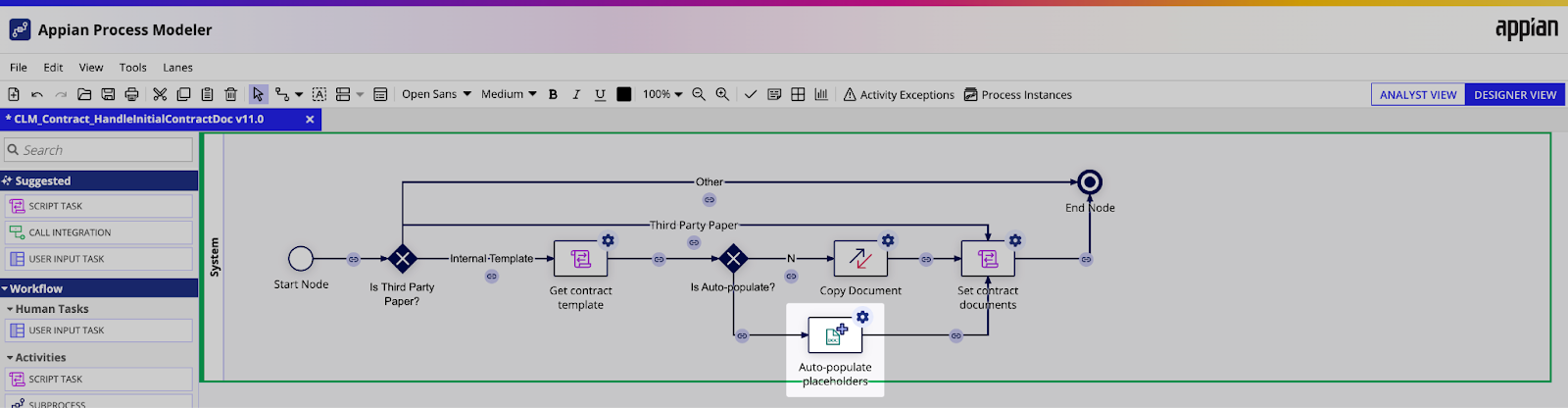
Task: Cut the selected node
Action: point(160,94)
